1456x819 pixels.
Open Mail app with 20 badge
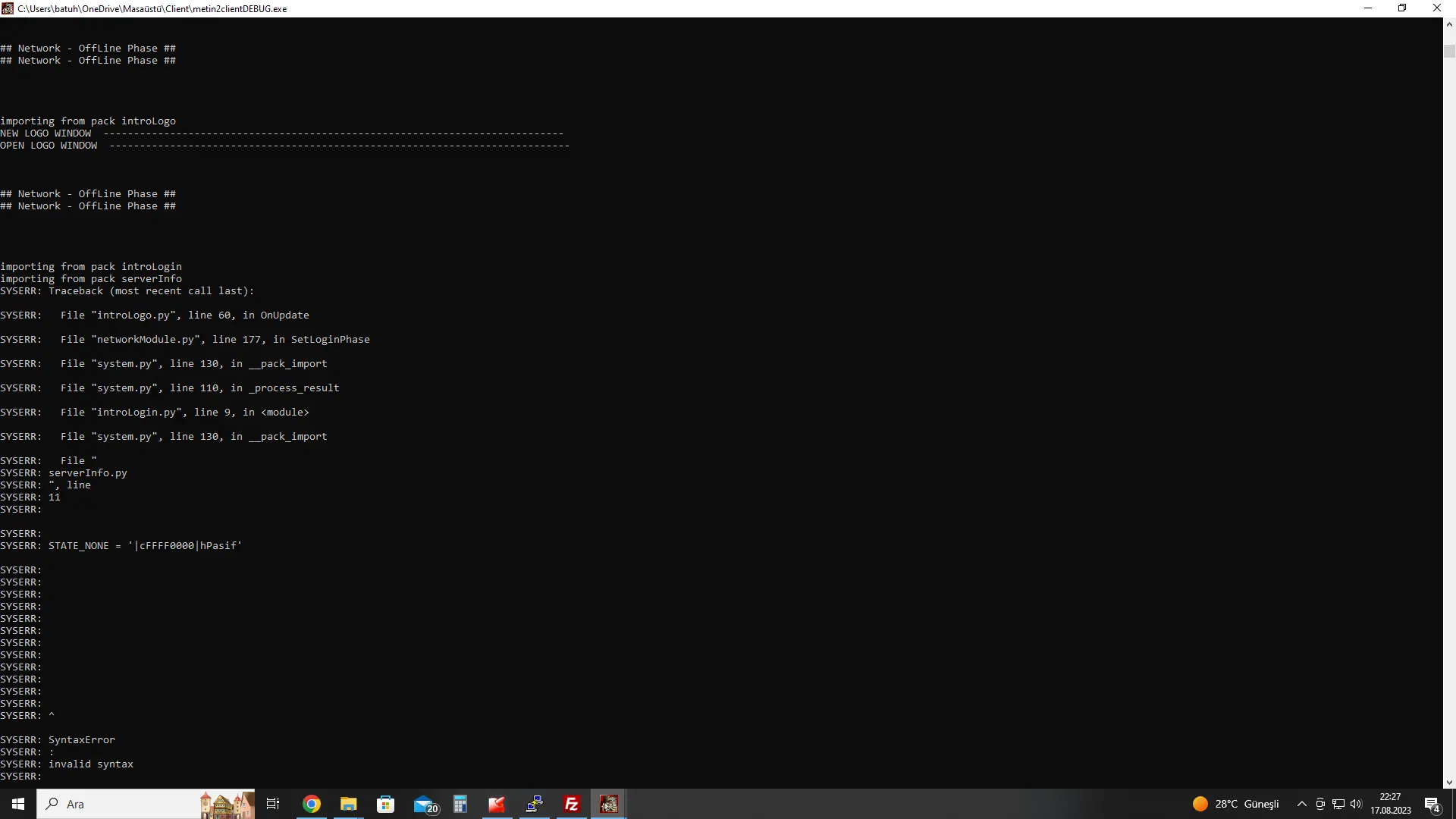click(x=425, y=804)
